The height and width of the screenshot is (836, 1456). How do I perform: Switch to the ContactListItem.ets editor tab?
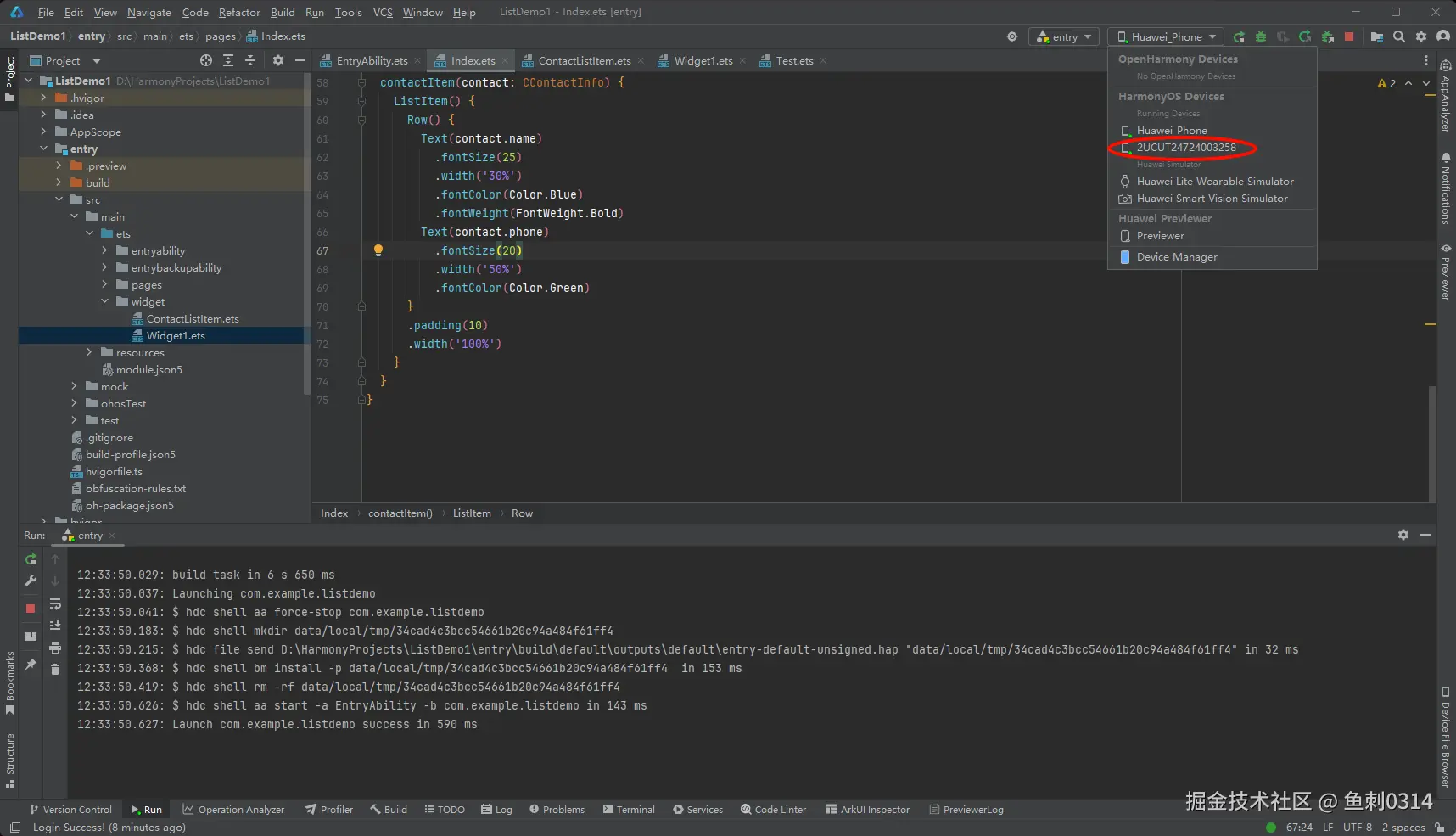584,60
